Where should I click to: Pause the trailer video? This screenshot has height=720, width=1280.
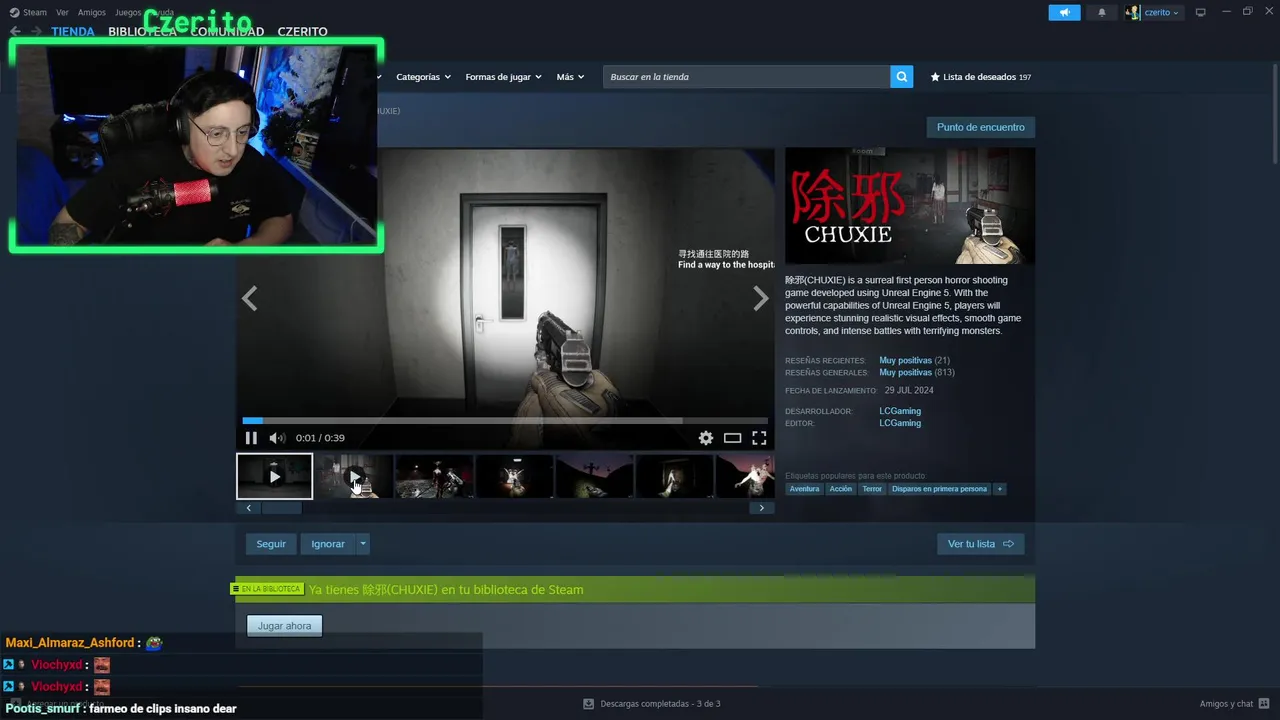251,438
